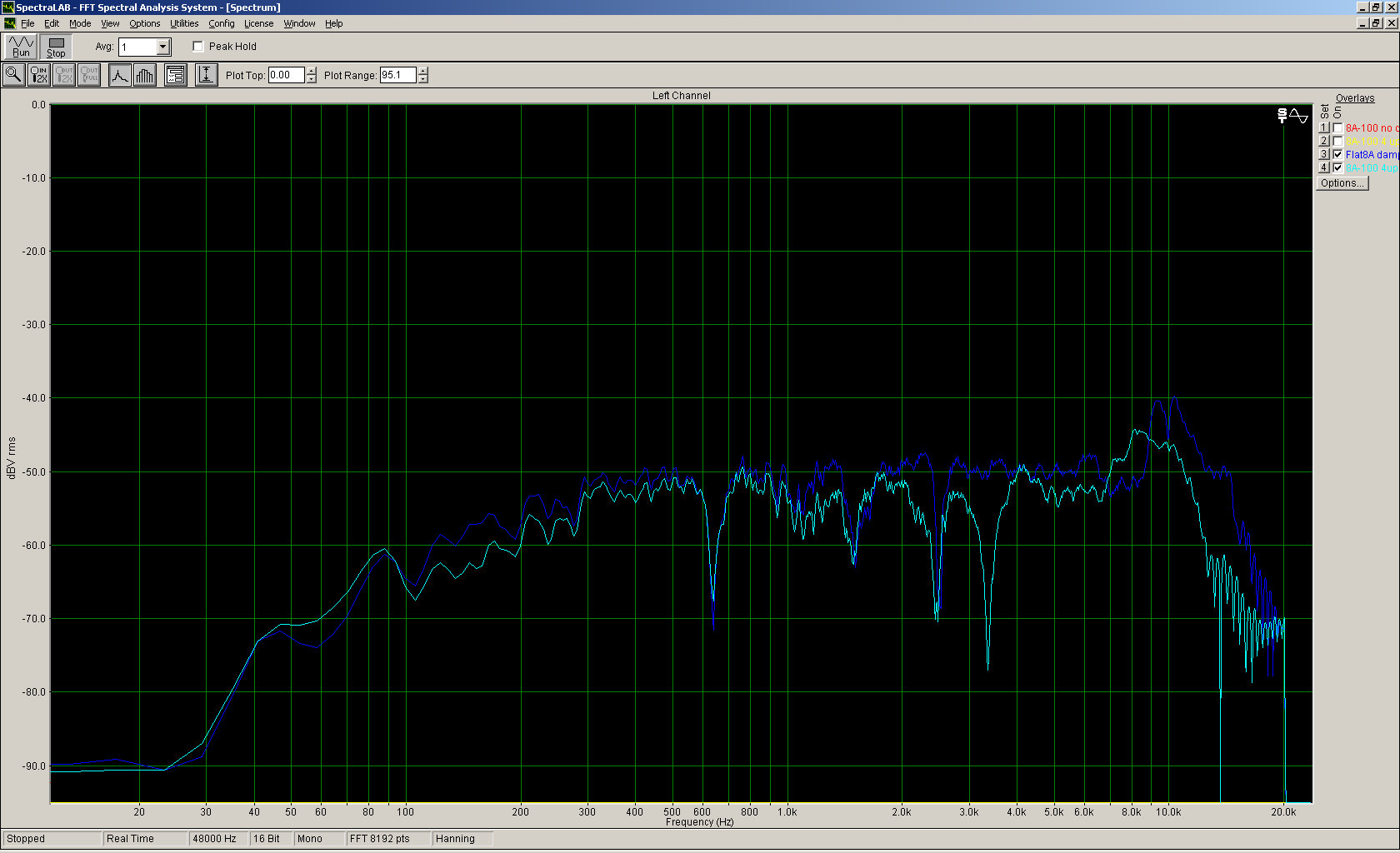
Task: Click the Set 3 overlay button
Action: (x=1323, y=155)
